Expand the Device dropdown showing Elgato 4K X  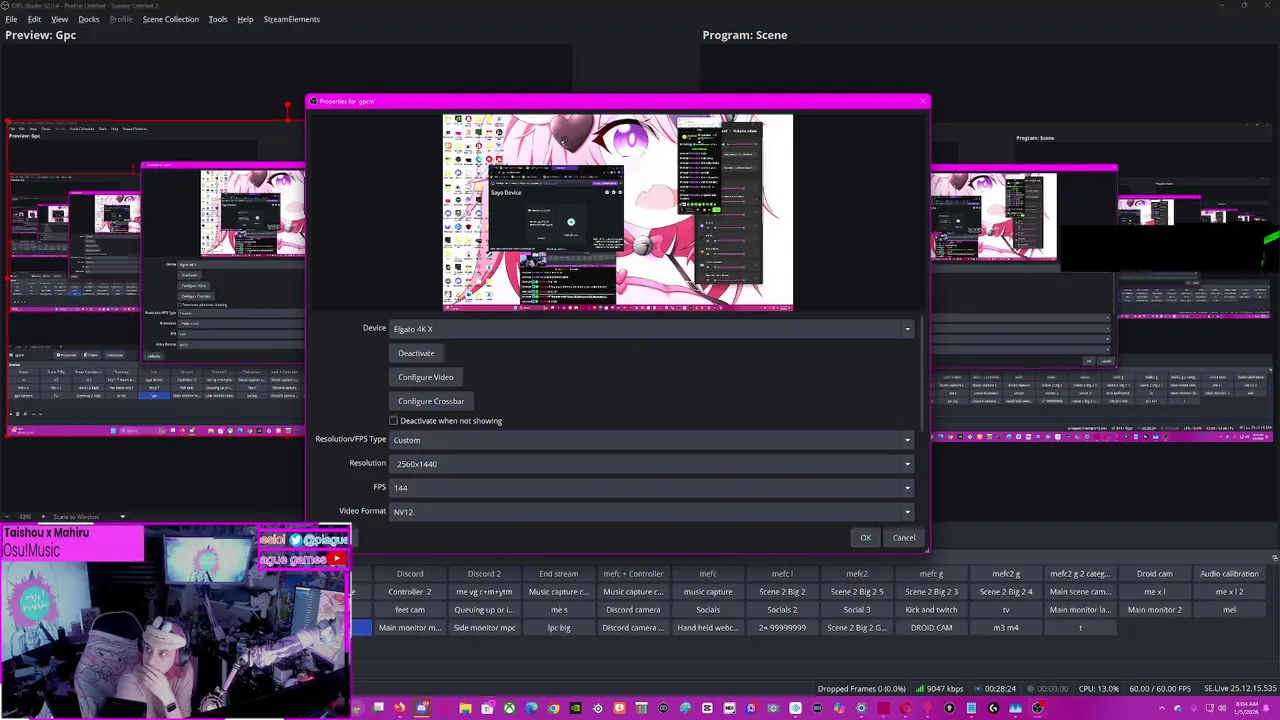coord(651,329)
